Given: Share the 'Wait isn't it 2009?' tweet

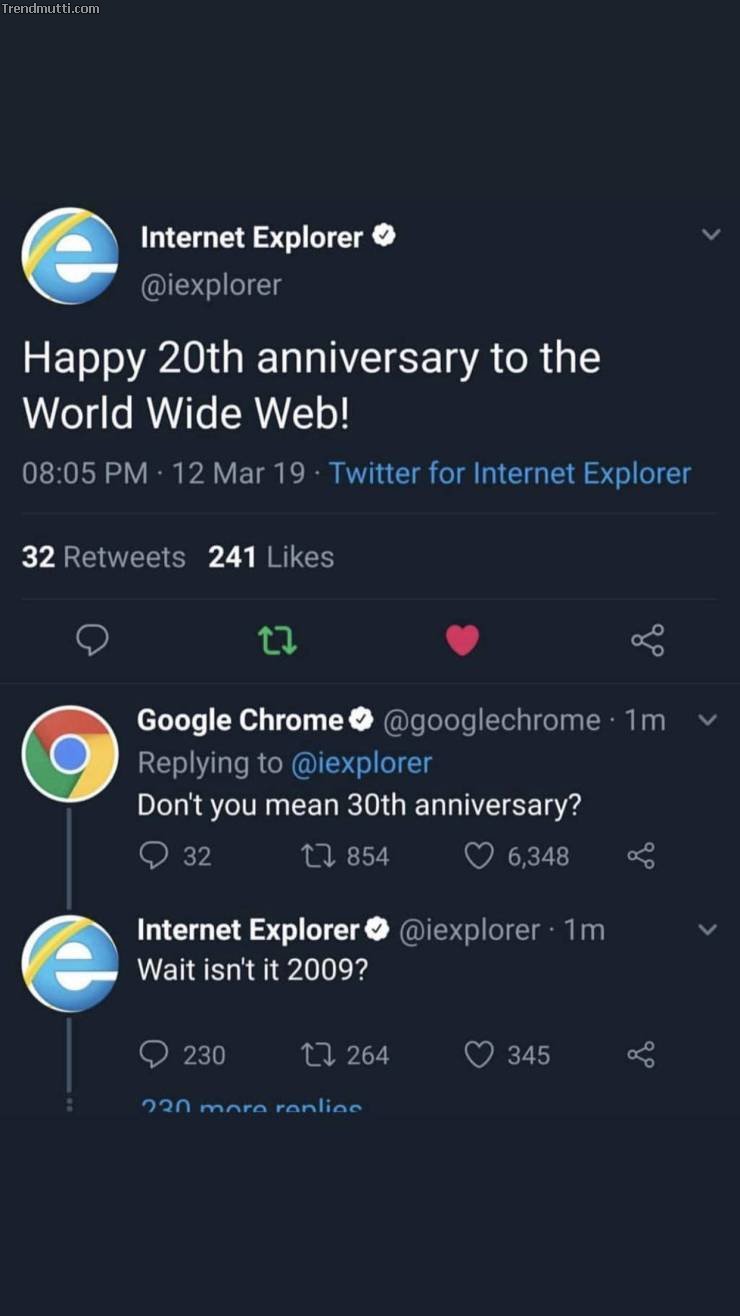Looking at the screenshot, I should pos(640,1055).
